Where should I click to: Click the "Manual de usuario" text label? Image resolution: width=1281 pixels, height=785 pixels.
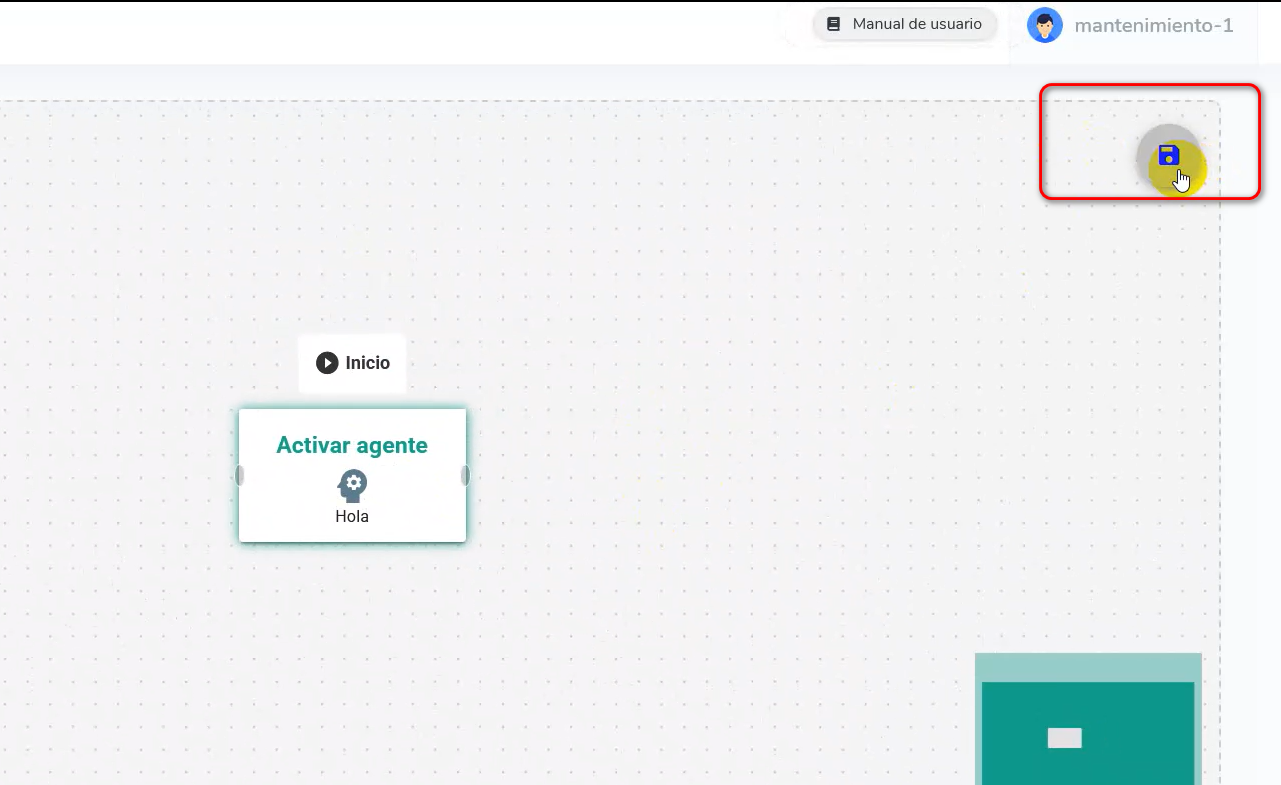pos(917,24)
